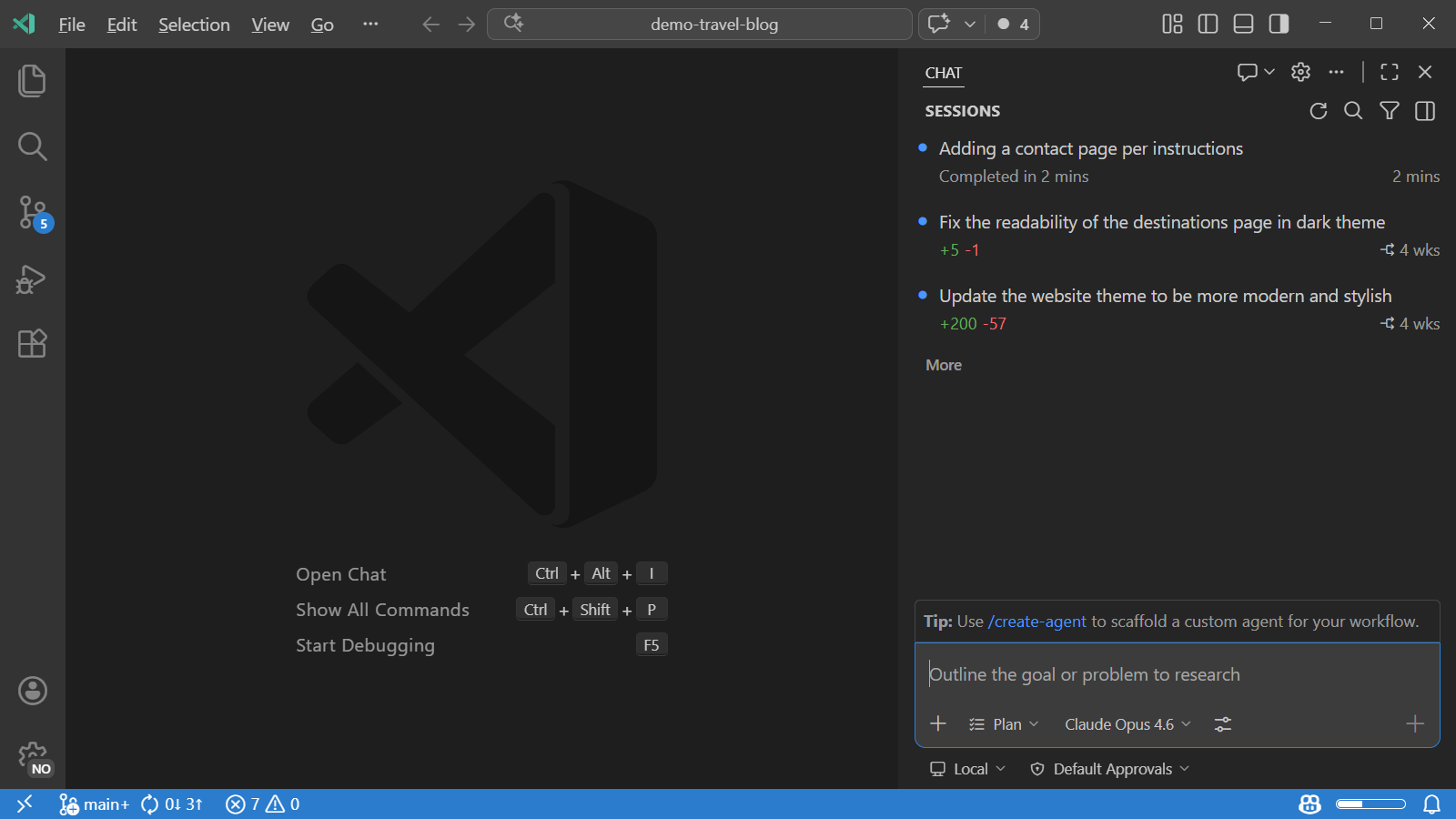Screen dimensions: 1456x819
Task: Open the Claude Opus 4.6 model selector
Action: pos(1127,723)
